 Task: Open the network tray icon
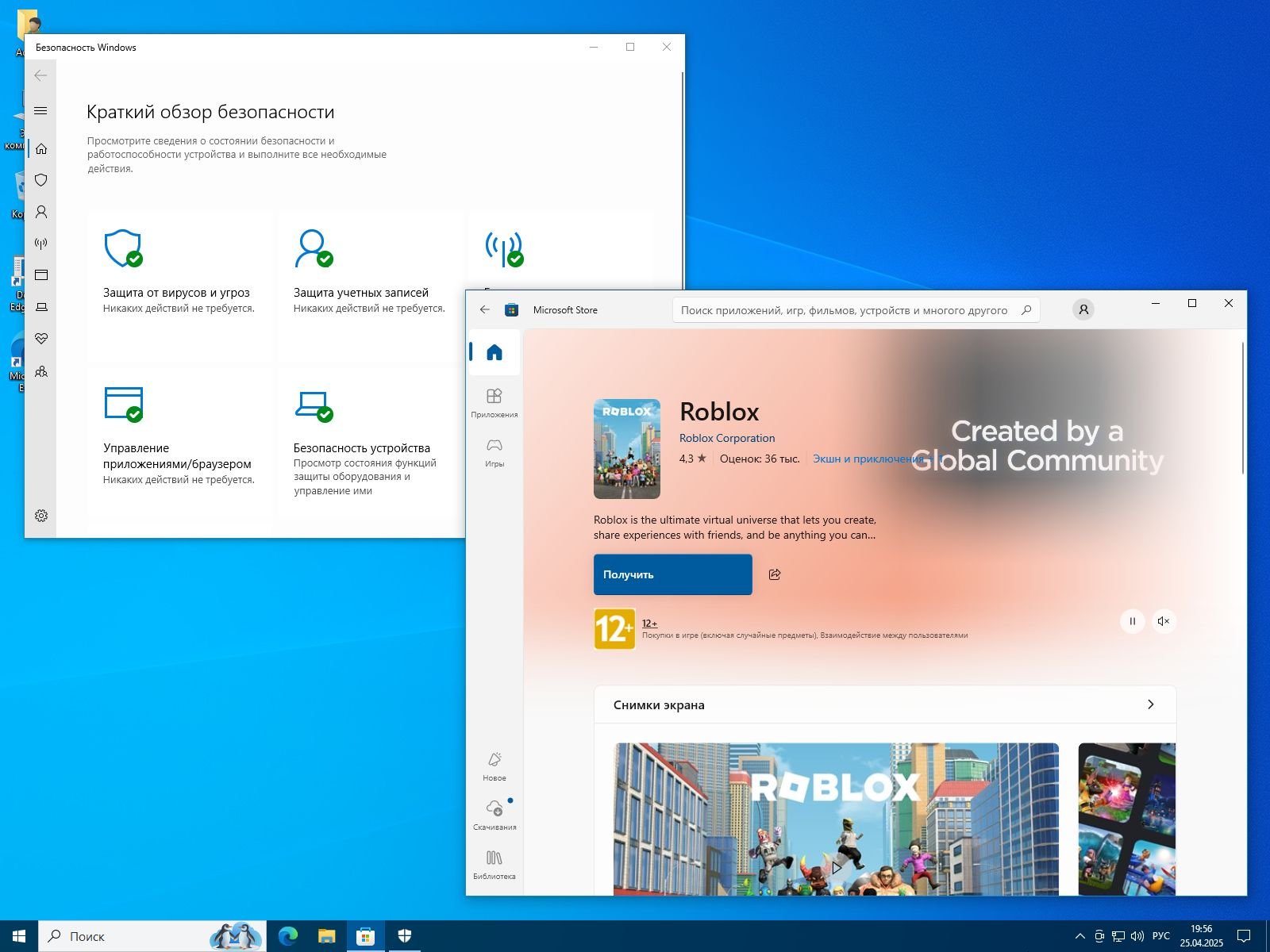coord(1118,936)
